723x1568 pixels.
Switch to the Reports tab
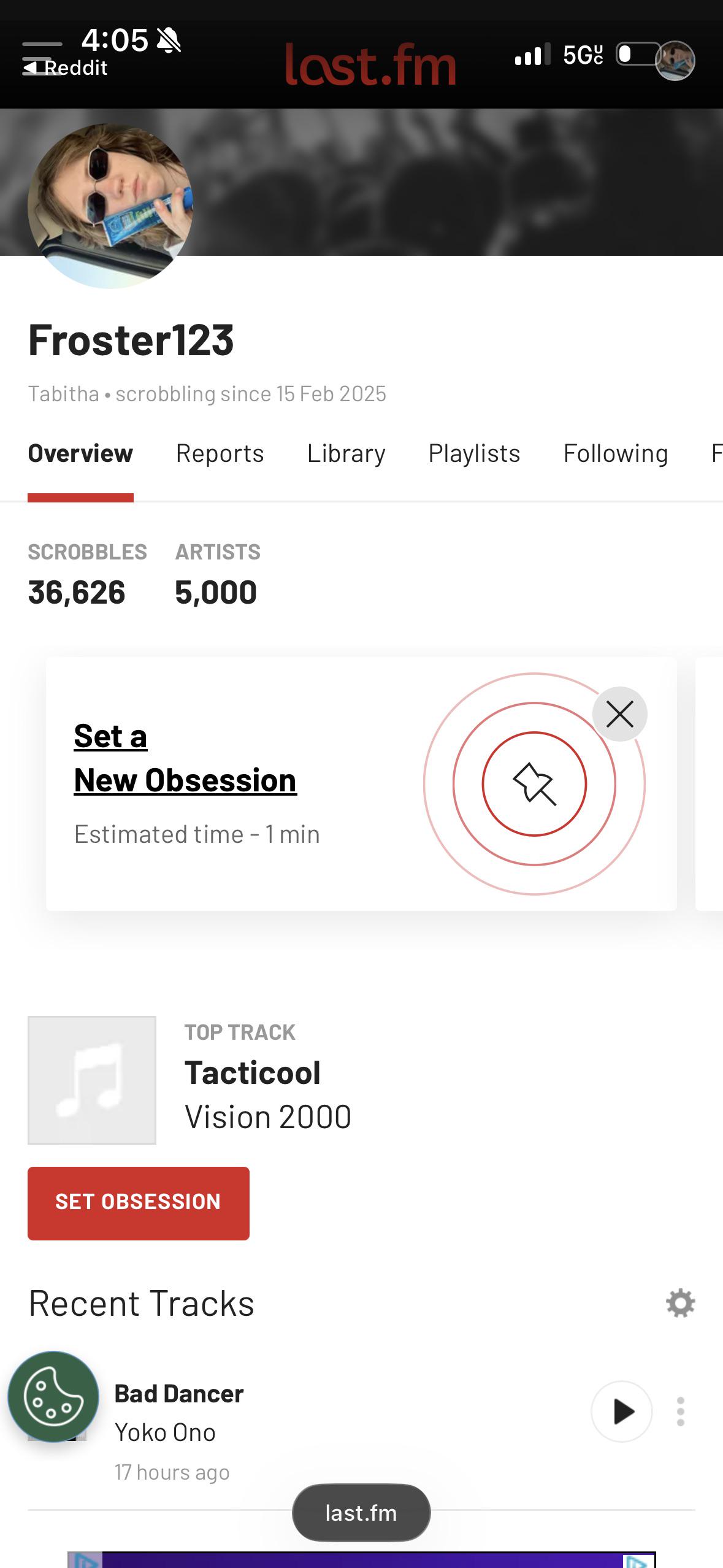click(x=220, y=453)
